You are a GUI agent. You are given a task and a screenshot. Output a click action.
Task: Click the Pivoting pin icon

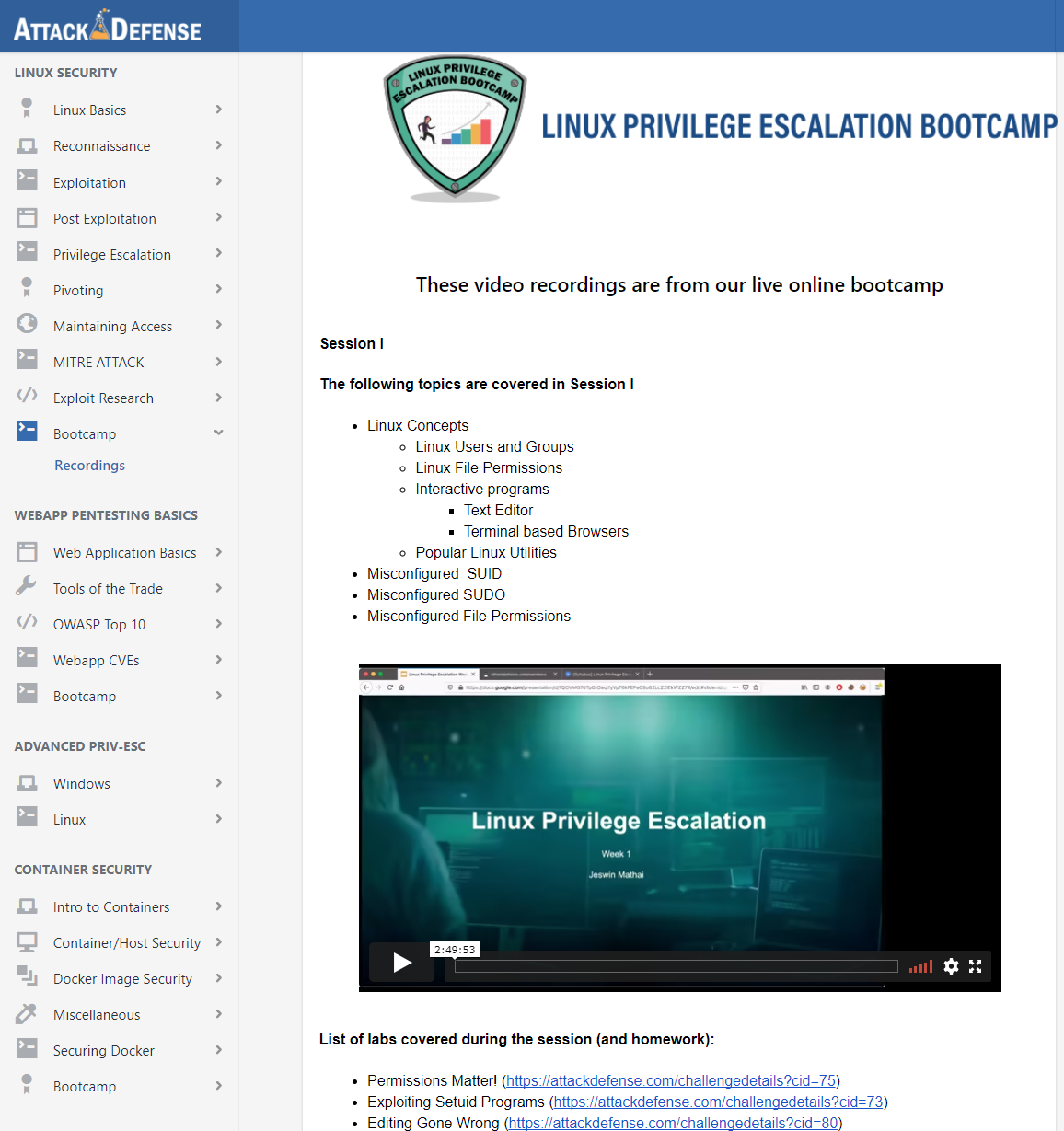point(27,288)
